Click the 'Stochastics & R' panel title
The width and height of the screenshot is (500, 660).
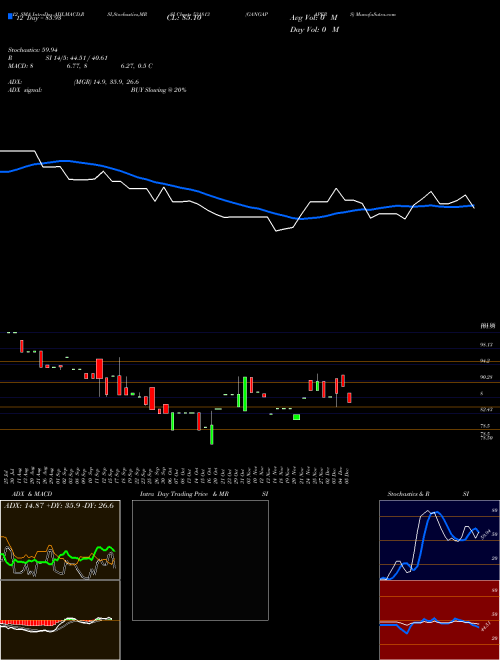[x=408, y=494]
